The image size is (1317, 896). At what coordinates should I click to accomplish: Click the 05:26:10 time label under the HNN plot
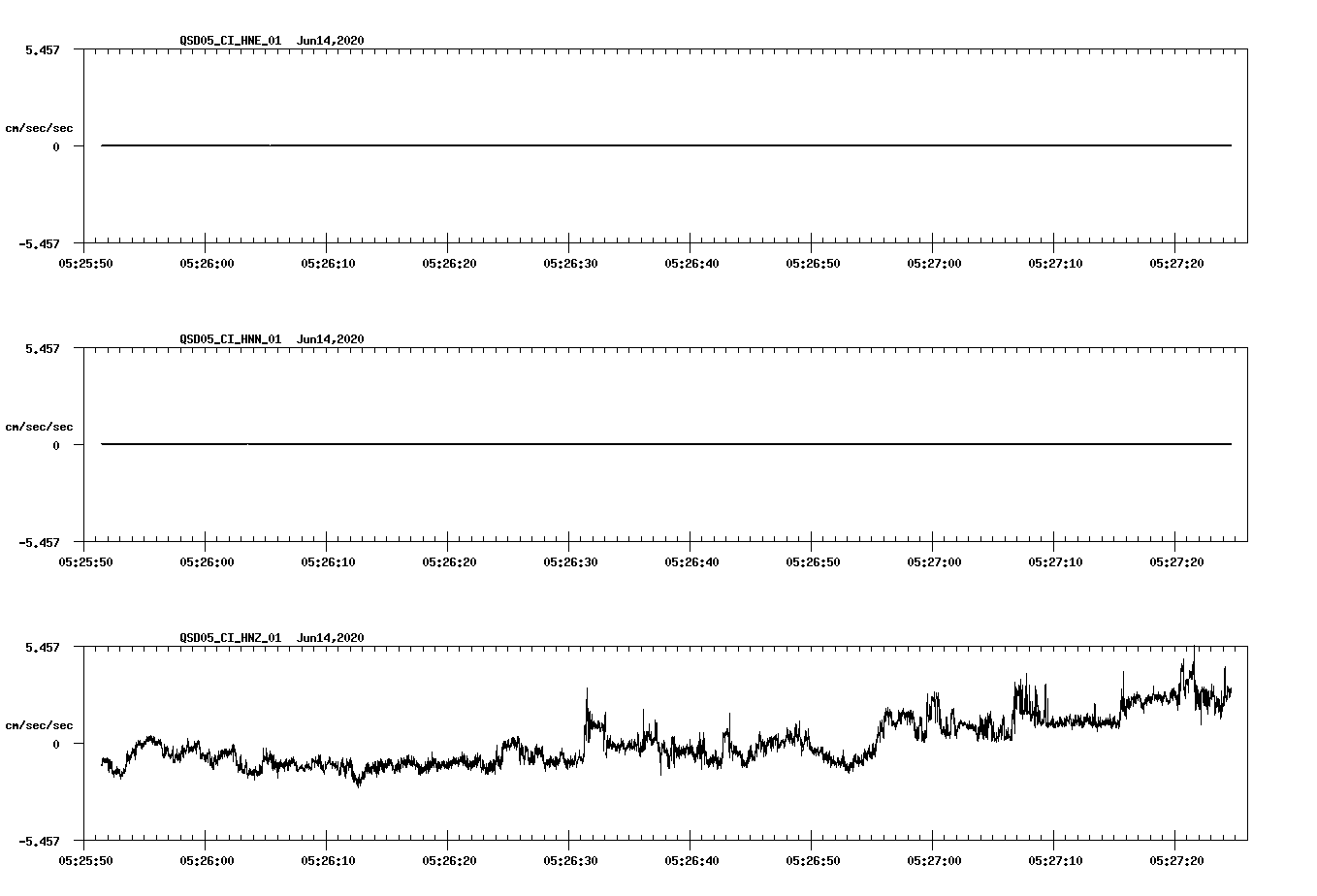(x=328, y=561)
